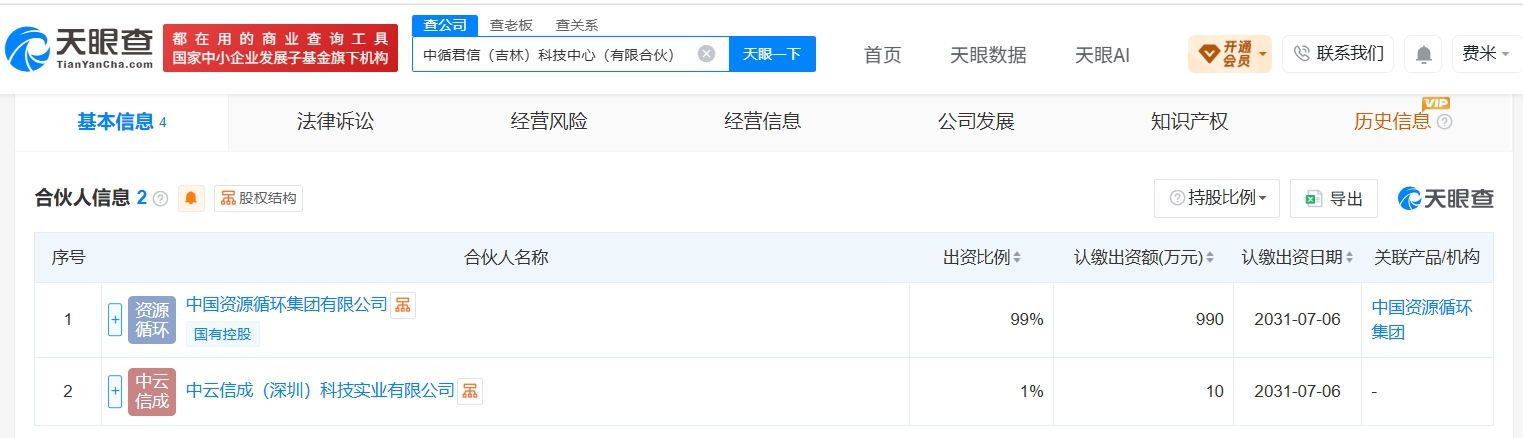This screenshot has width=1523, height=438.
Task: Click the 2031-07-06 date in row 2
Action: click(x=1297, y=391)
